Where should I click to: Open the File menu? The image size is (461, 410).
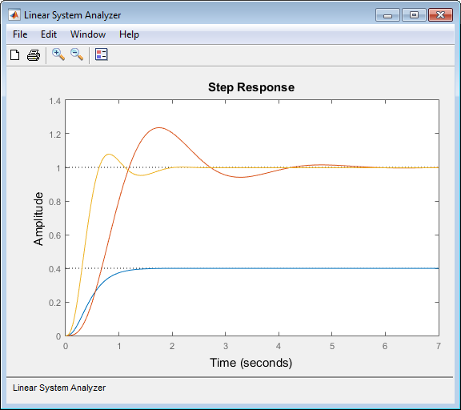click(x=20, y=34)
